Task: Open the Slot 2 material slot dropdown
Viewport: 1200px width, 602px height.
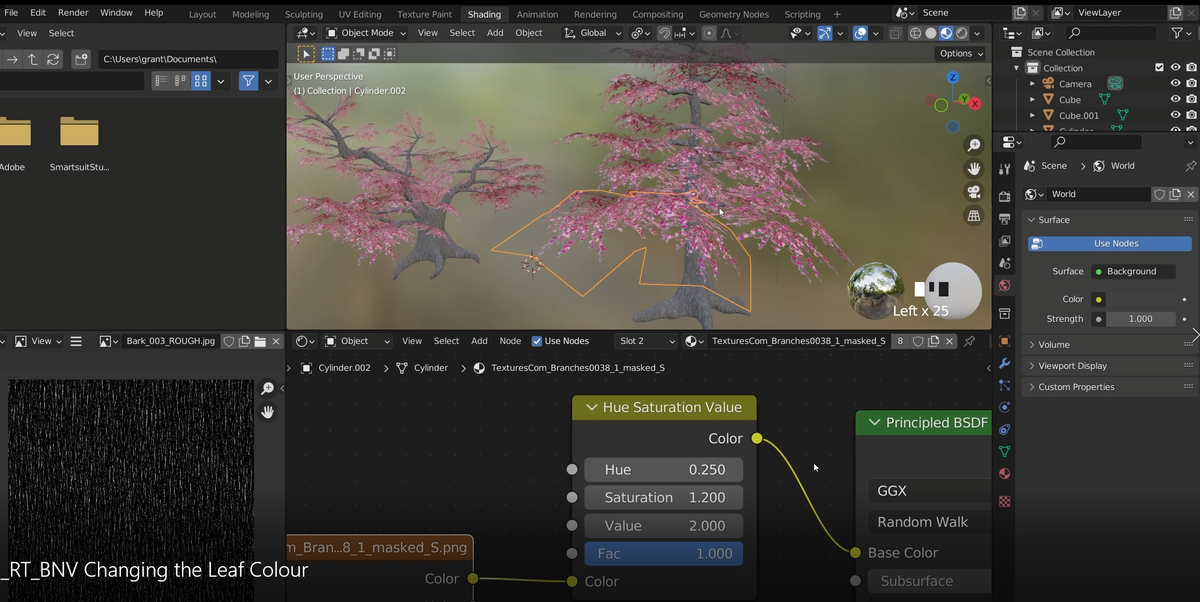Action: 648,341
